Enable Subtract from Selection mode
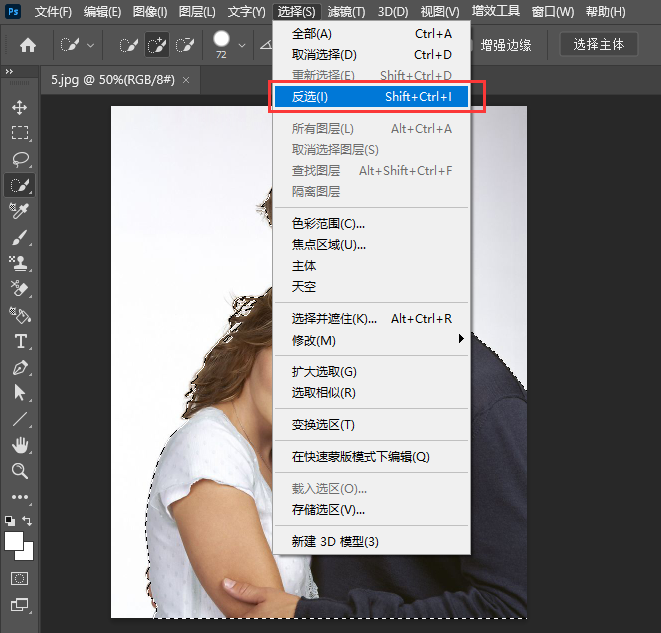 185,45
